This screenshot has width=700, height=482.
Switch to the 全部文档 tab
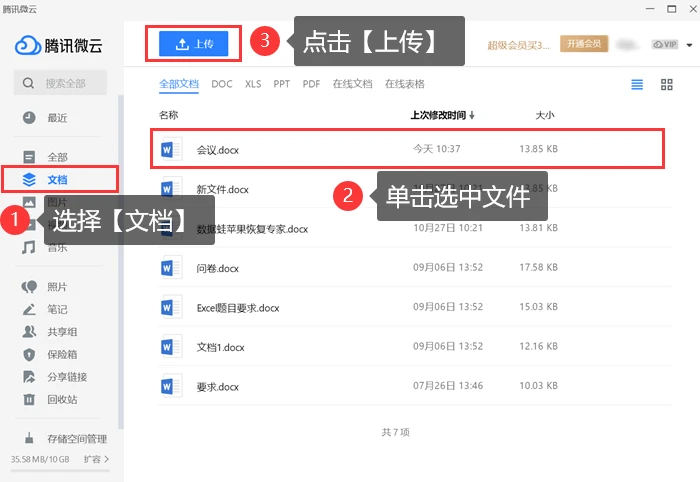pyautogui.click(x=179, y=84)
